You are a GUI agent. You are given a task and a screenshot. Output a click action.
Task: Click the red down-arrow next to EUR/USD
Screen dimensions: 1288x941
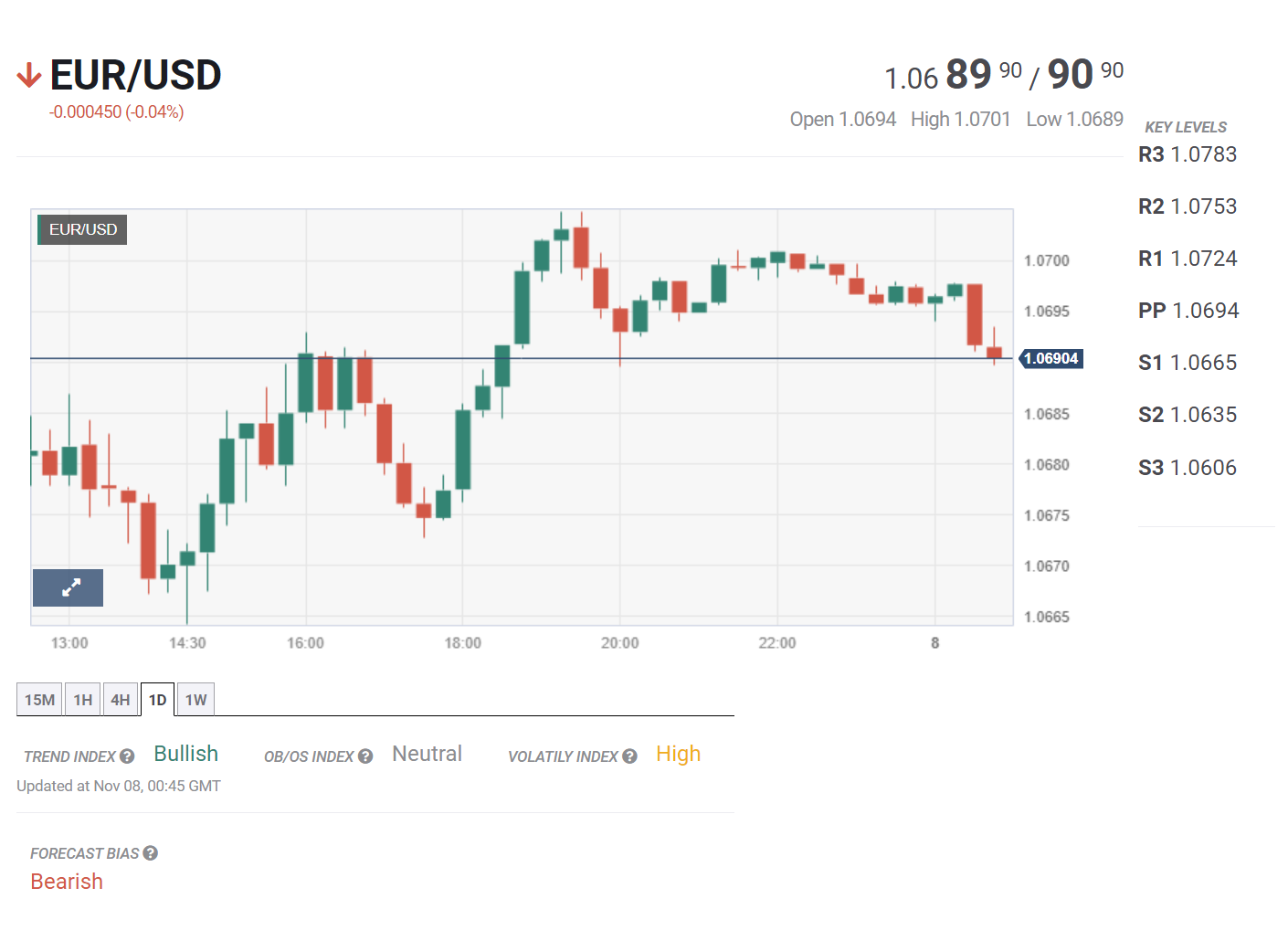[x=29, y=75]
